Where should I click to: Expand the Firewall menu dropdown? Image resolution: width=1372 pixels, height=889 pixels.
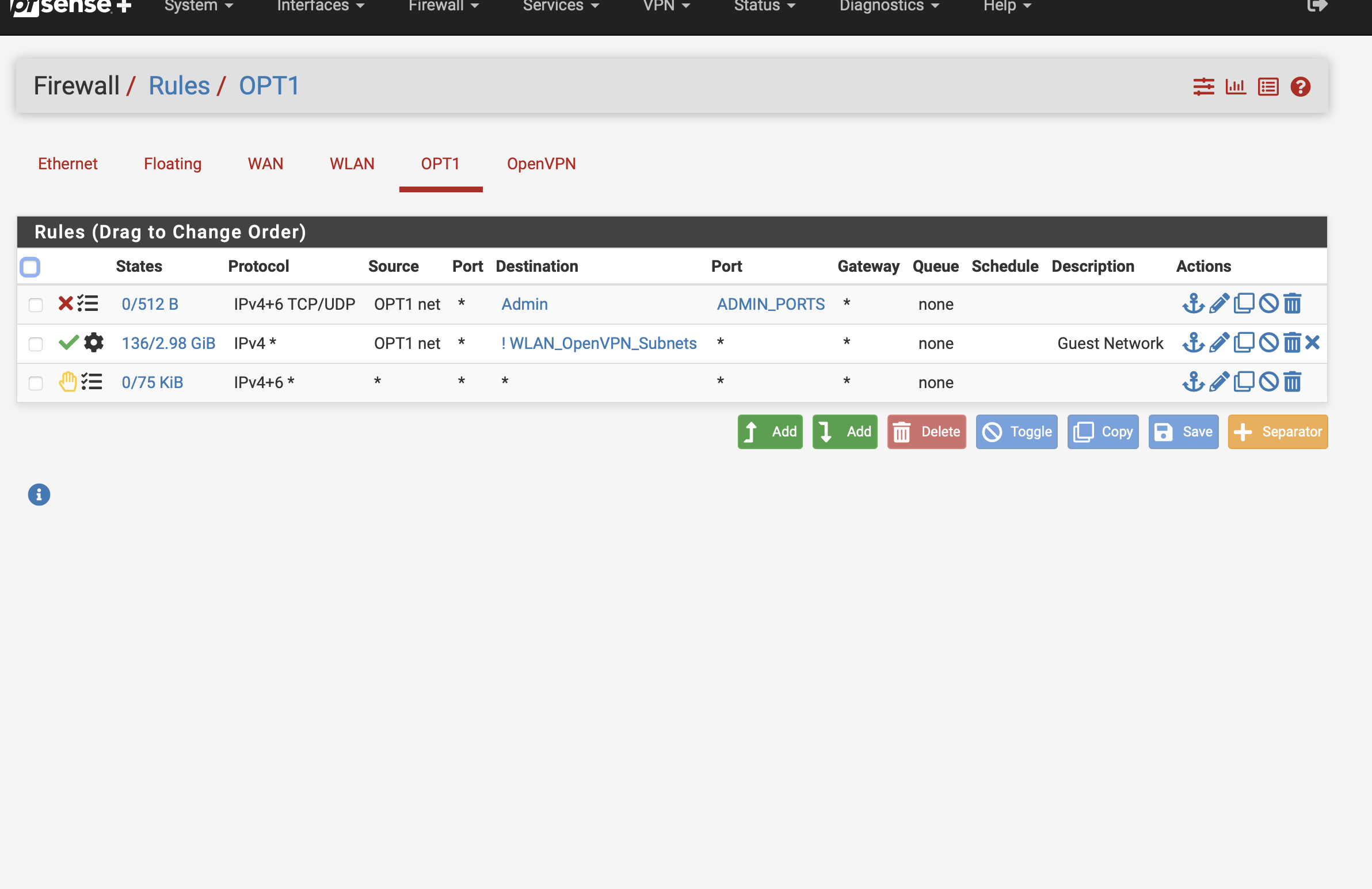coord(443,7)
